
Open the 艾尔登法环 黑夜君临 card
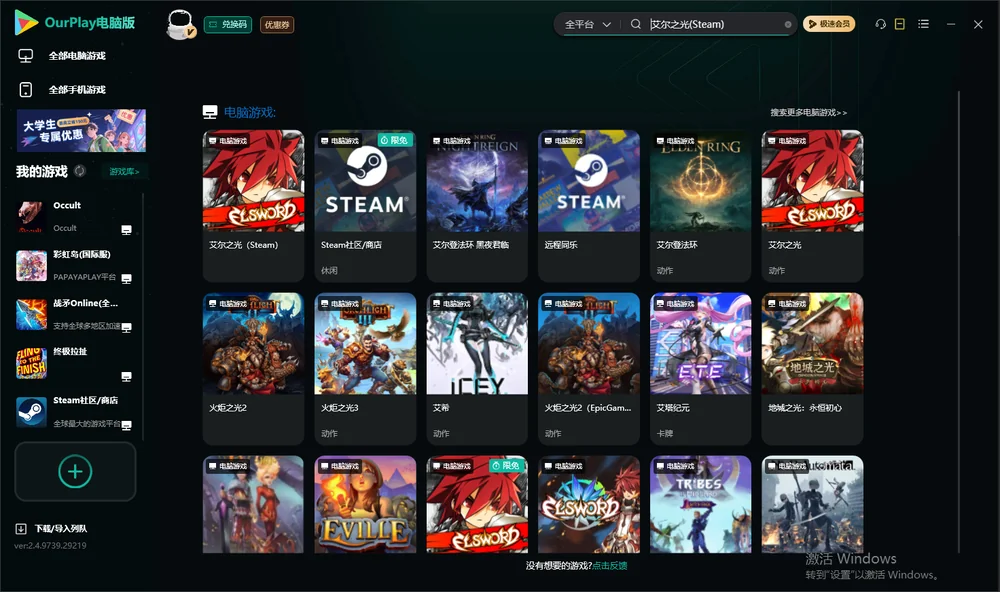(477, 205)
